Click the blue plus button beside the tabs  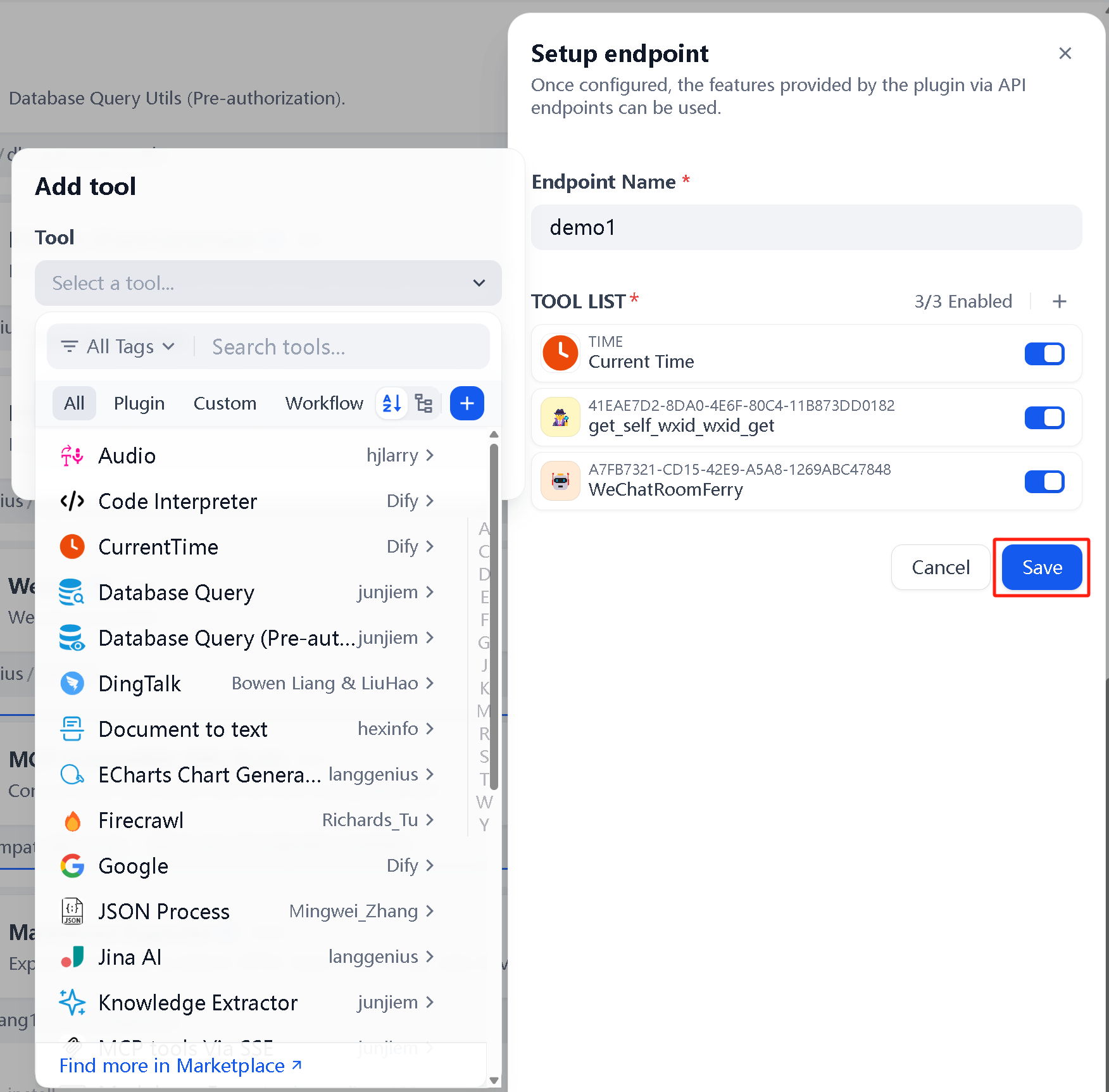(467, 403)
